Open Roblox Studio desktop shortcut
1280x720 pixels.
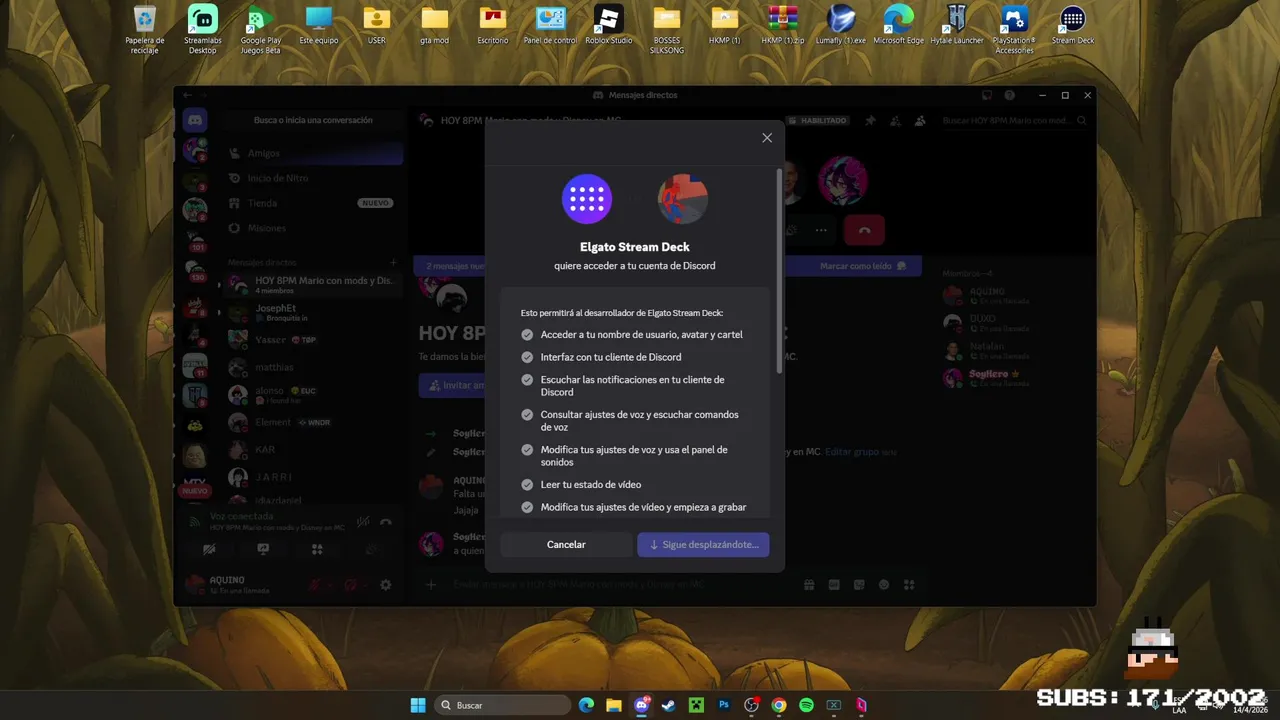point(608,25)
